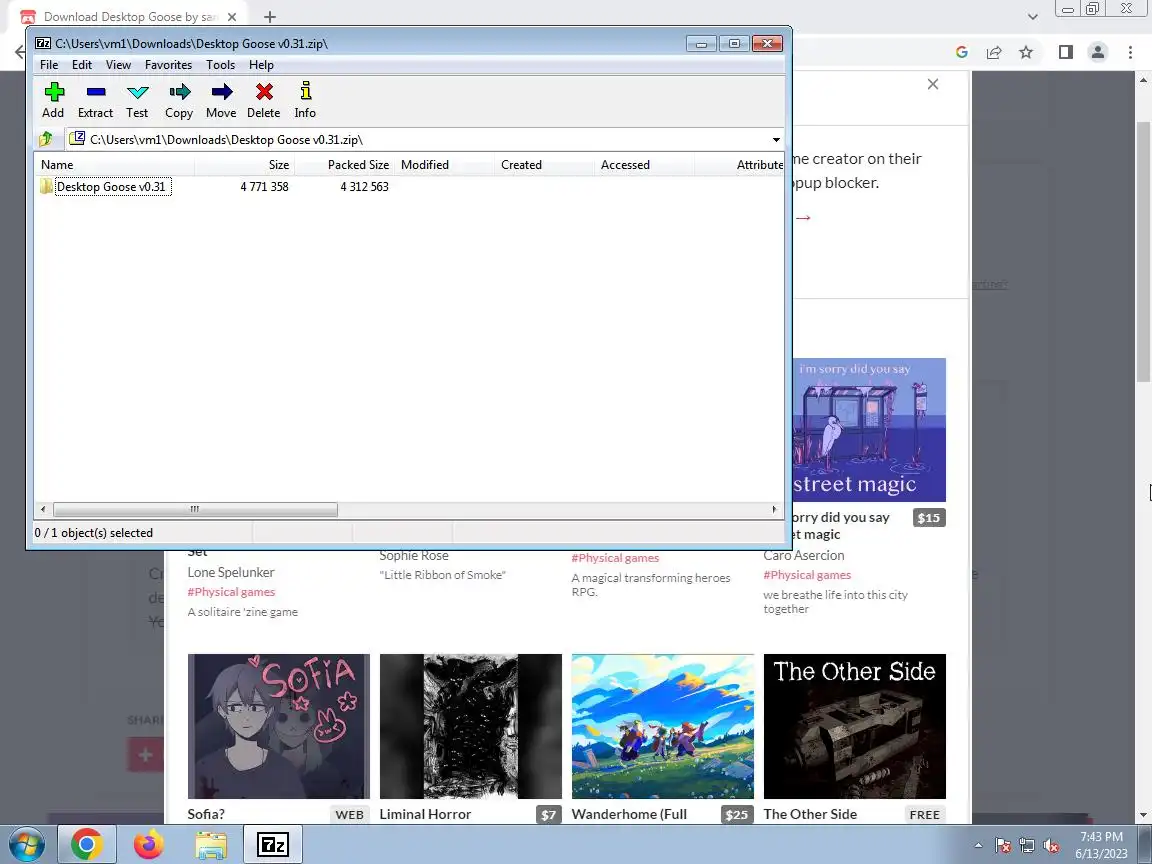
Task: Click the Sophie Rose author link
Action: tap(414, 555)
